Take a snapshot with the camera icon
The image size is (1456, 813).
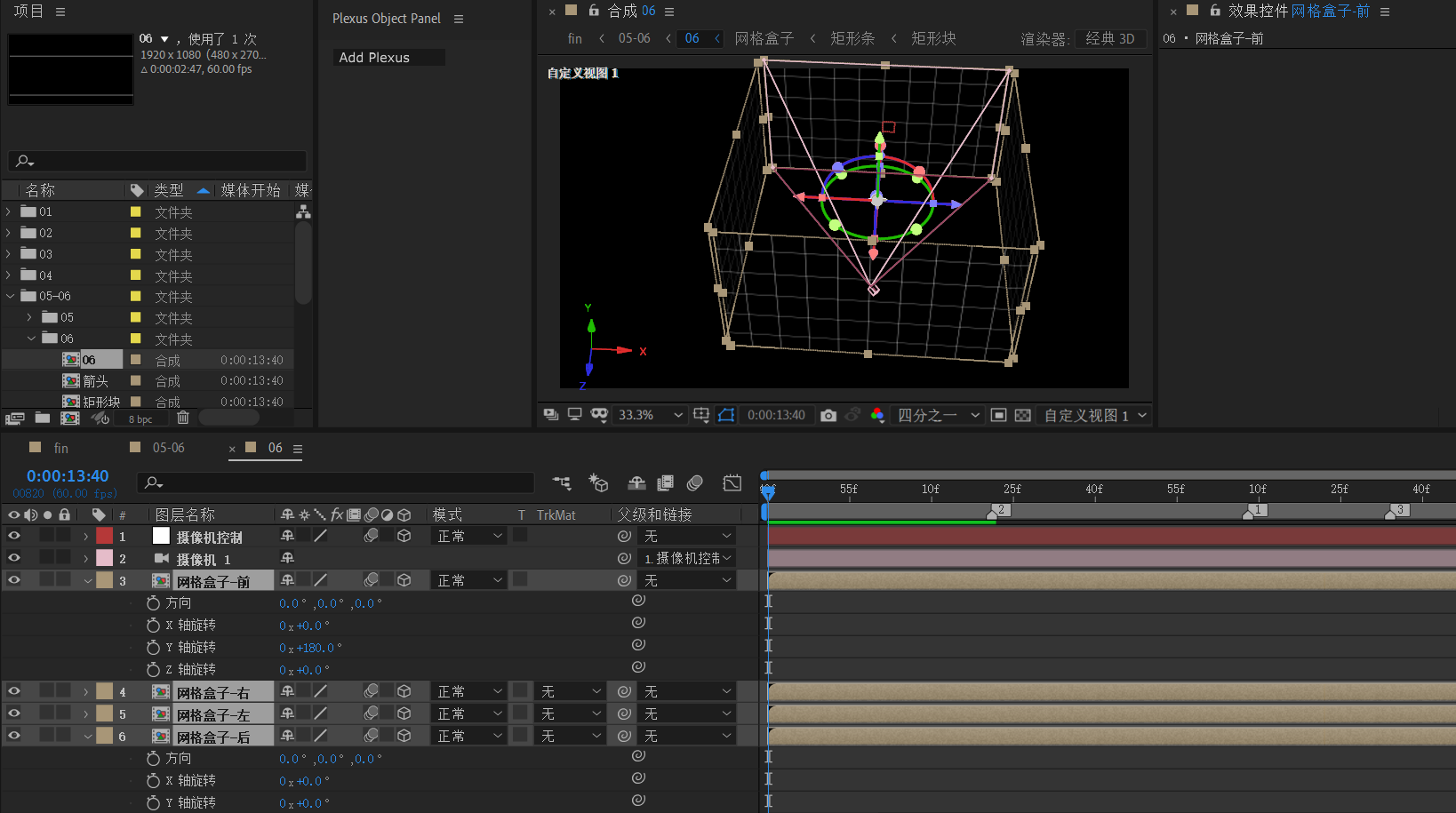click(828, 415)
